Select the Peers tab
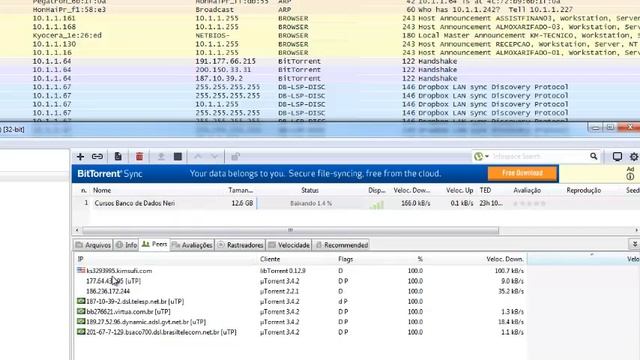The image size is (640, 360). coord(154,244)
